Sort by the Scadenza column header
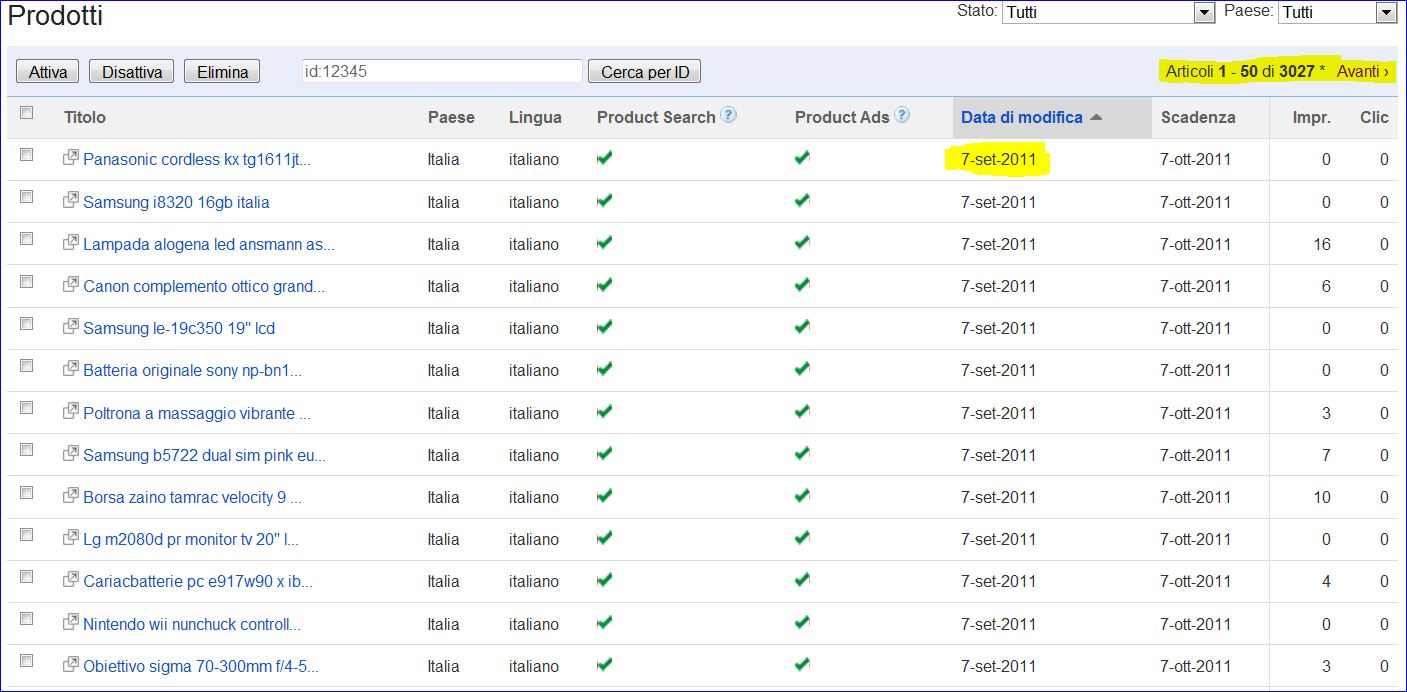The width and height of the screenshot is (1407, 692). coord(1198,118)
